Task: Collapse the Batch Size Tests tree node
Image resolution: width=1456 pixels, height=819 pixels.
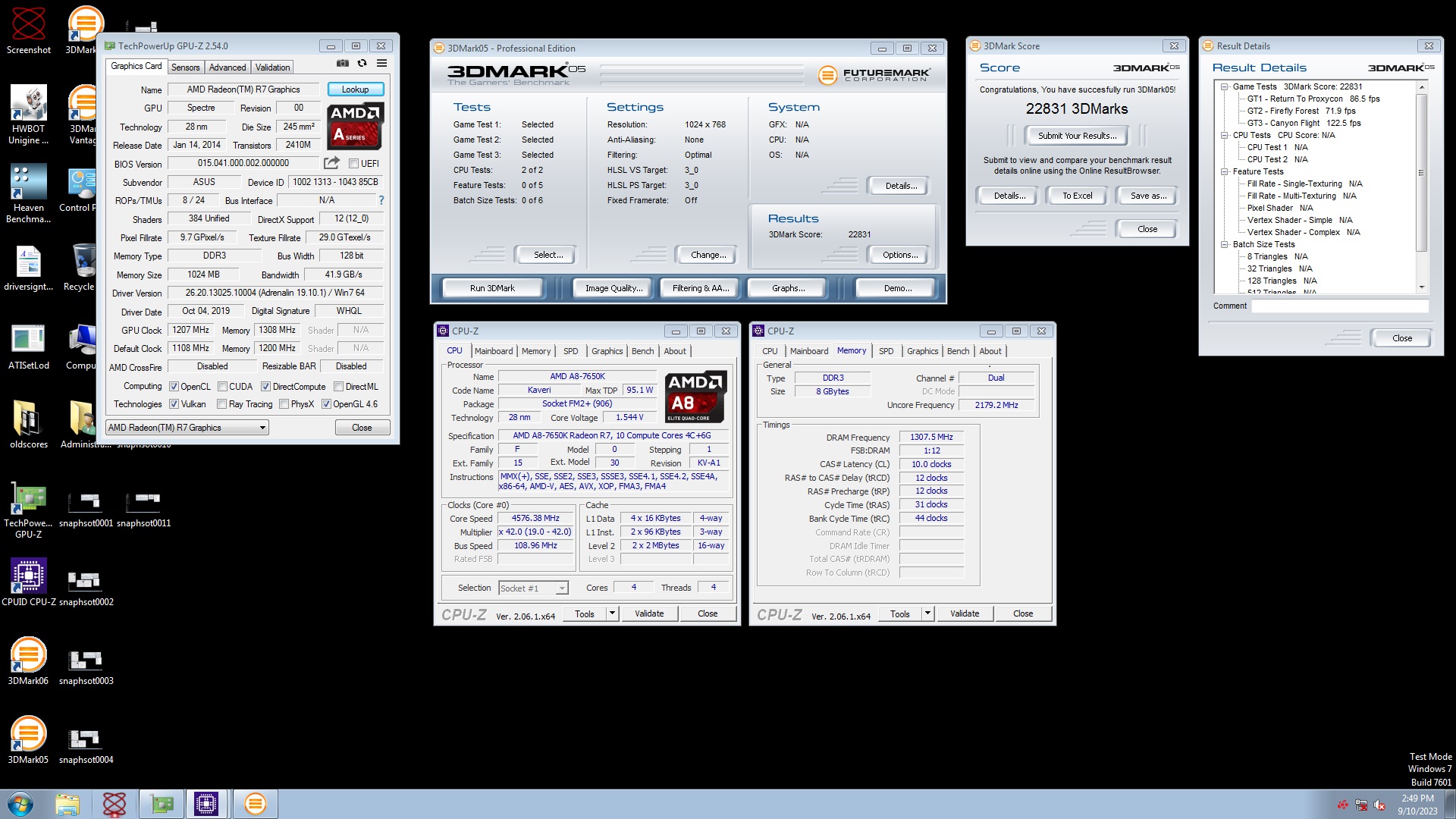Action: point(1224,244)
